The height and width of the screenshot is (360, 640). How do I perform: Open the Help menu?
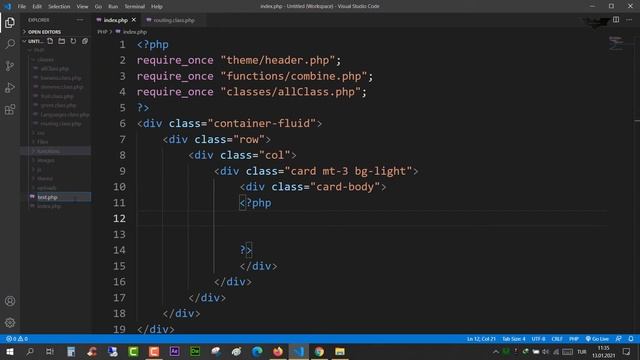coord(157,7)
